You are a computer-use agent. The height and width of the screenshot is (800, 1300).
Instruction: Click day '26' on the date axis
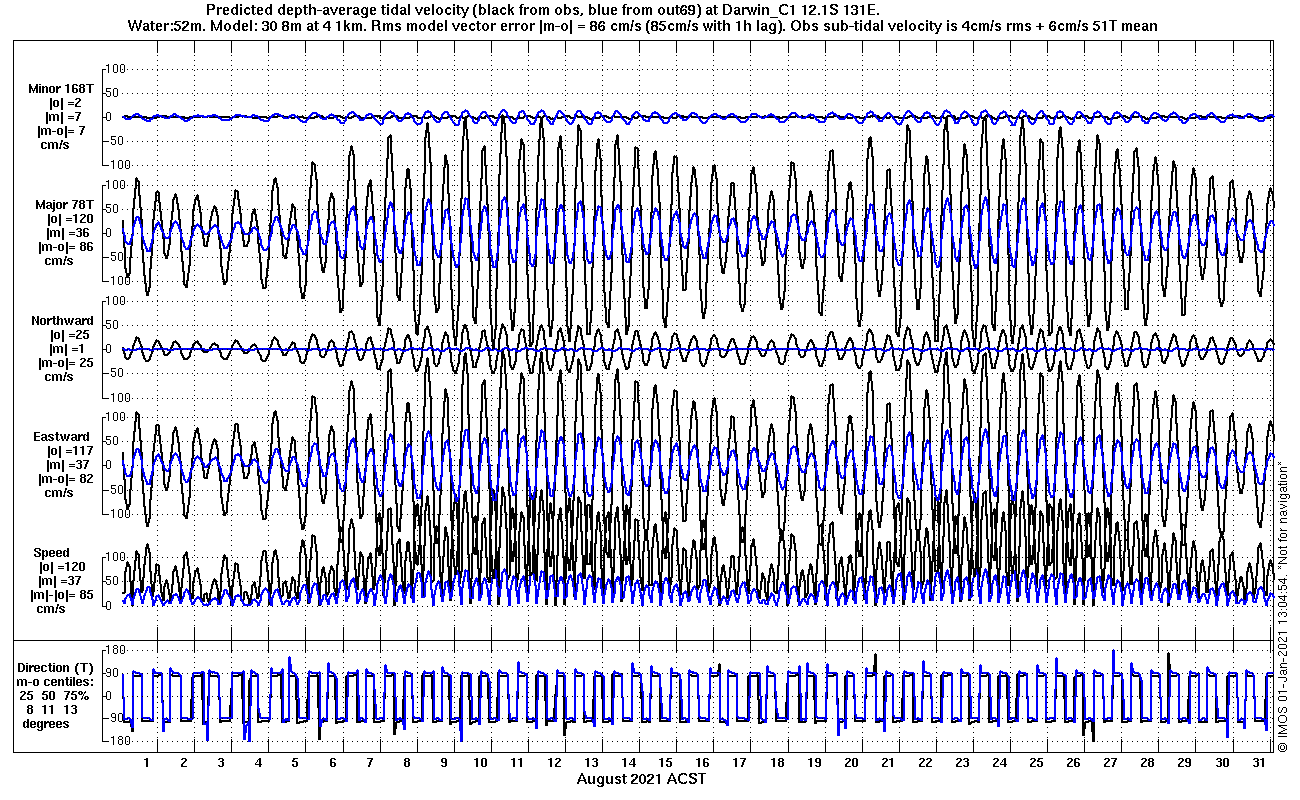[x=1073, y=763]
